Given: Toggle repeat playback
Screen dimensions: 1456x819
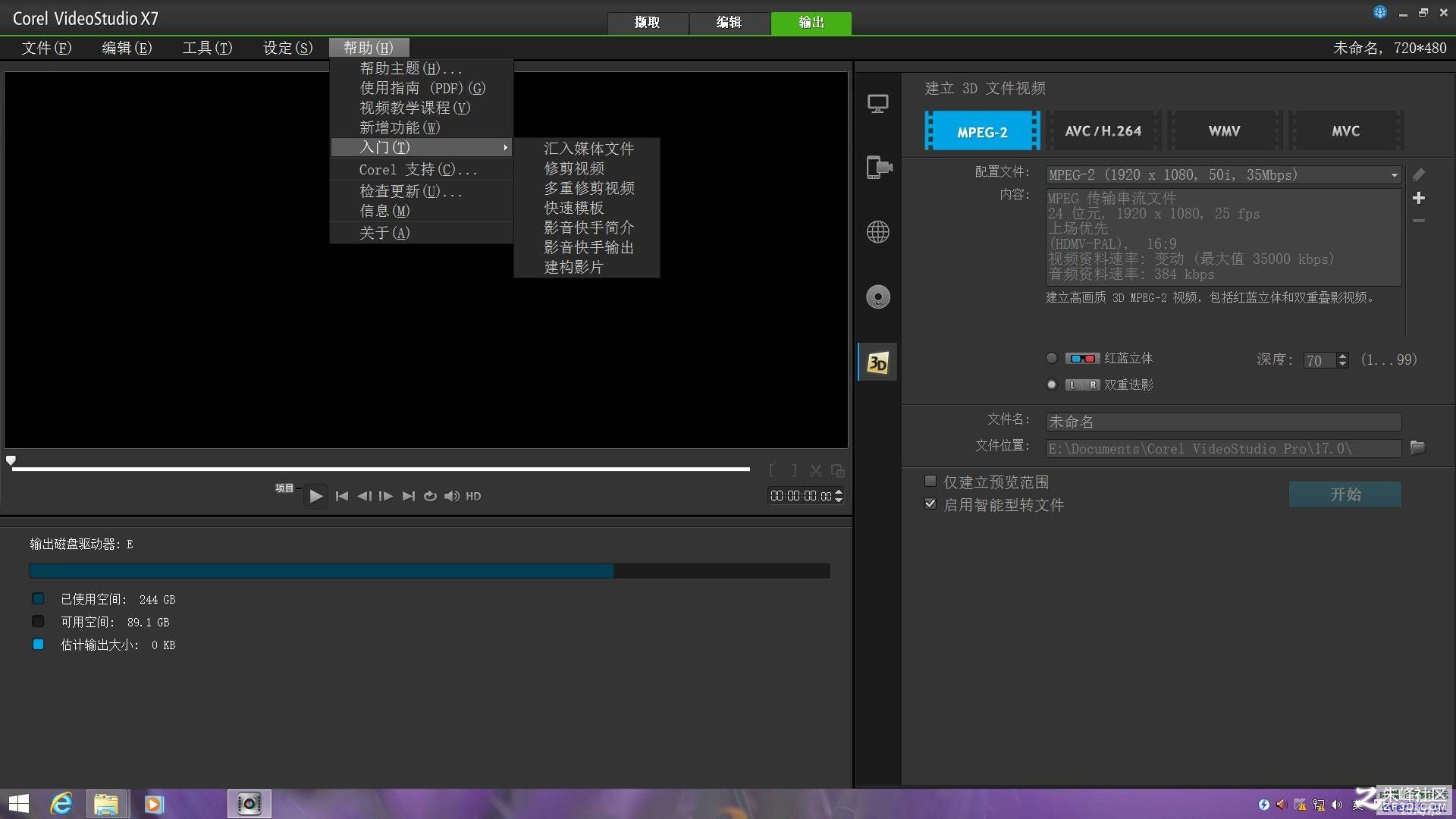Looking at the screenshot, I should pyautogui.click(x=430, y=496).
